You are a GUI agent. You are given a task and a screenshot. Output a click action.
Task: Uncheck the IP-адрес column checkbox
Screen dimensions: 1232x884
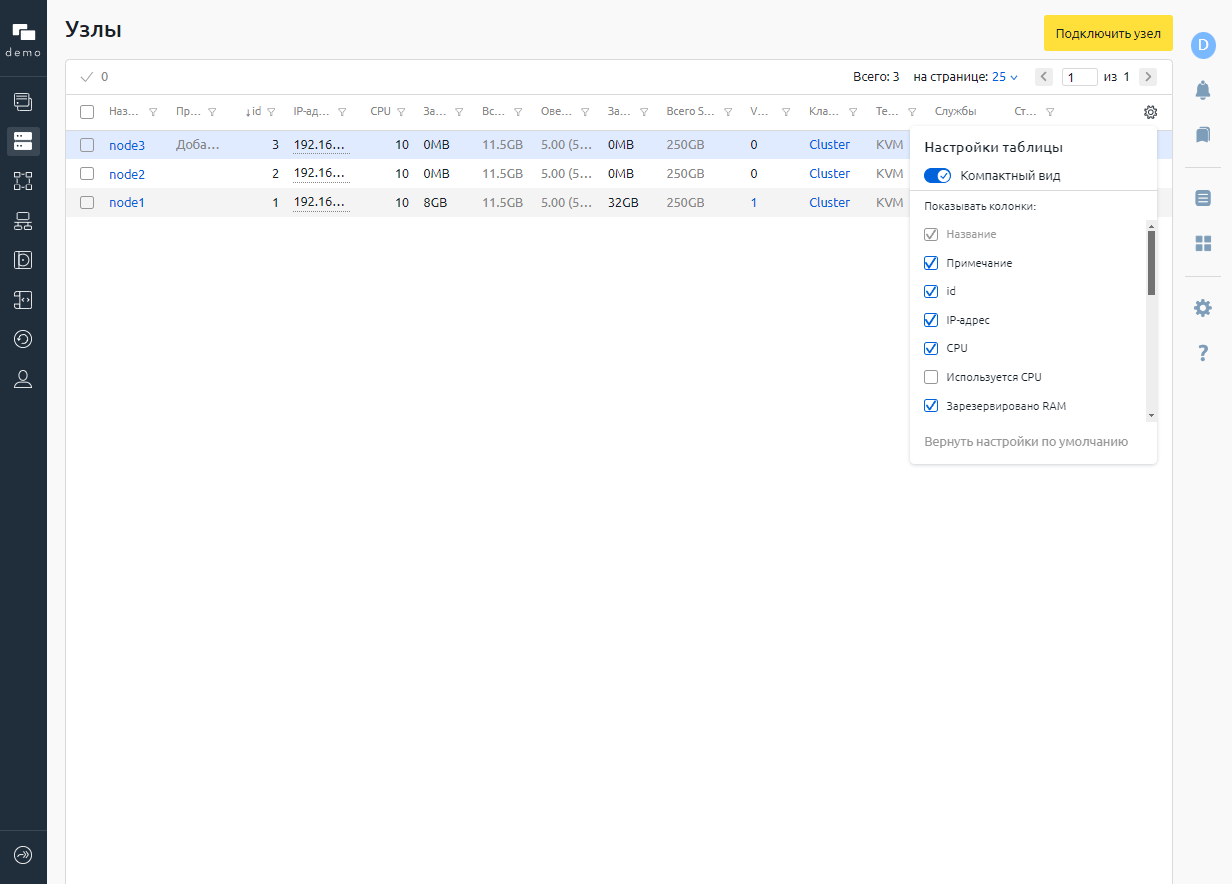coord(931,320)
